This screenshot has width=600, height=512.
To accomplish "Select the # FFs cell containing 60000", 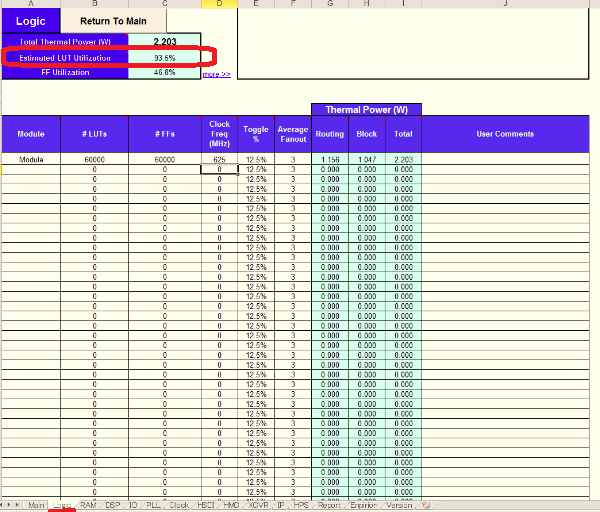I will tap(165, 160).
